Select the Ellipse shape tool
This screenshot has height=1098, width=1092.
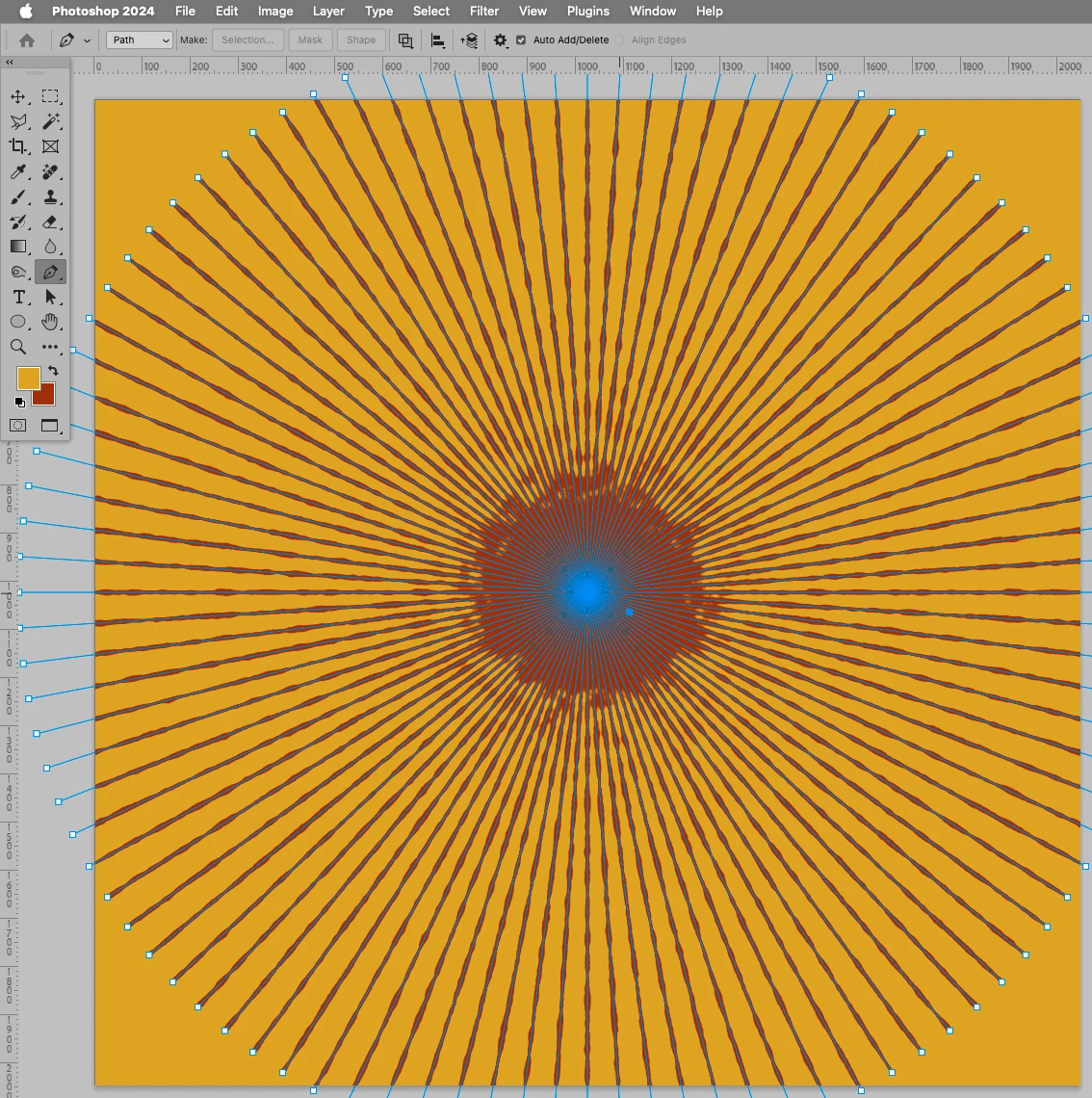click(x=18, y=322)
